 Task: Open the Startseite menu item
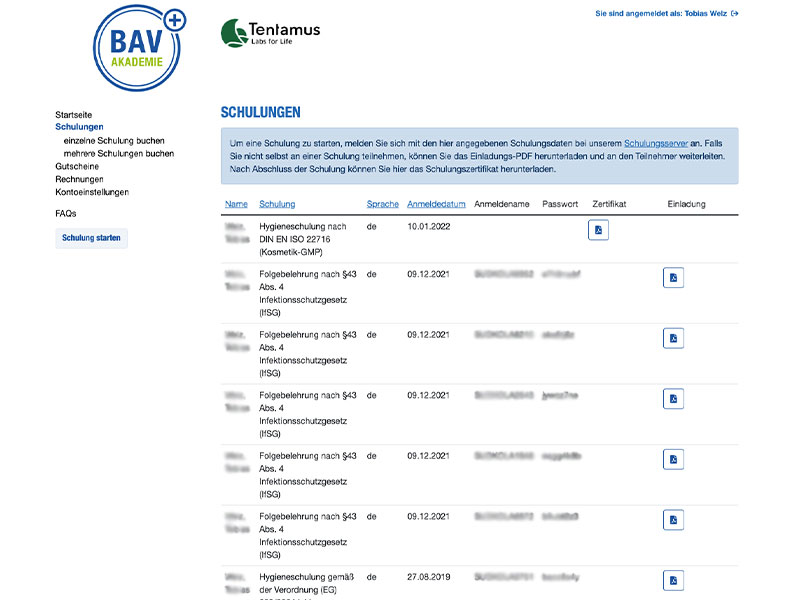coord(74,115)
